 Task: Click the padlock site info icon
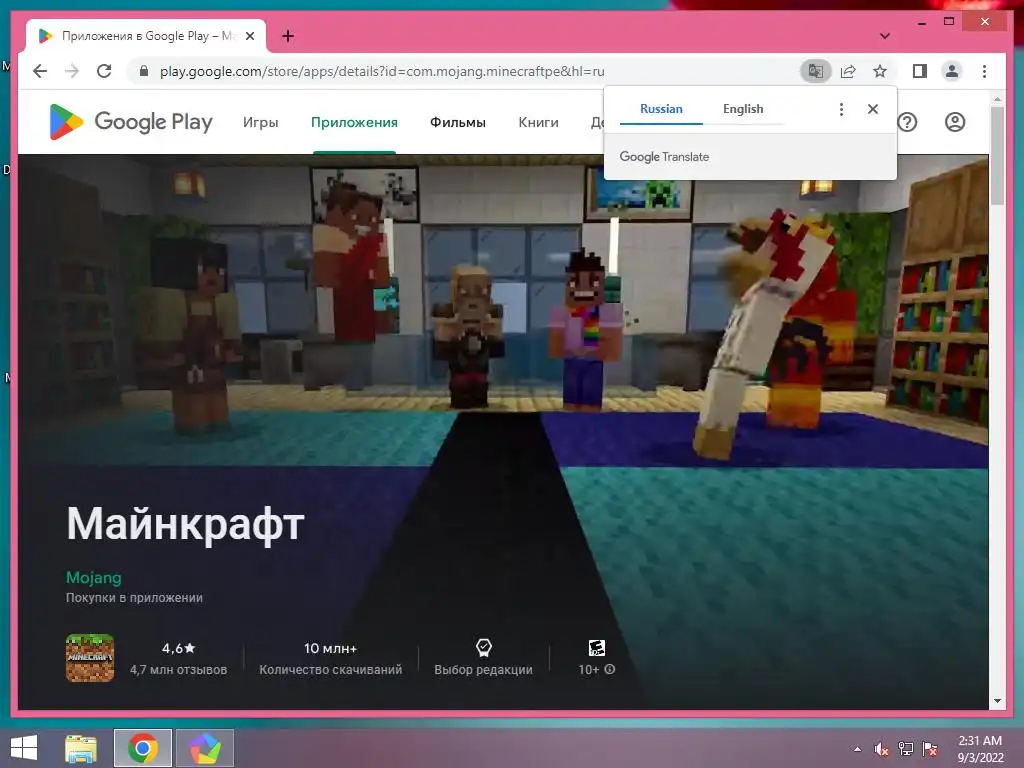click(144, 71)
